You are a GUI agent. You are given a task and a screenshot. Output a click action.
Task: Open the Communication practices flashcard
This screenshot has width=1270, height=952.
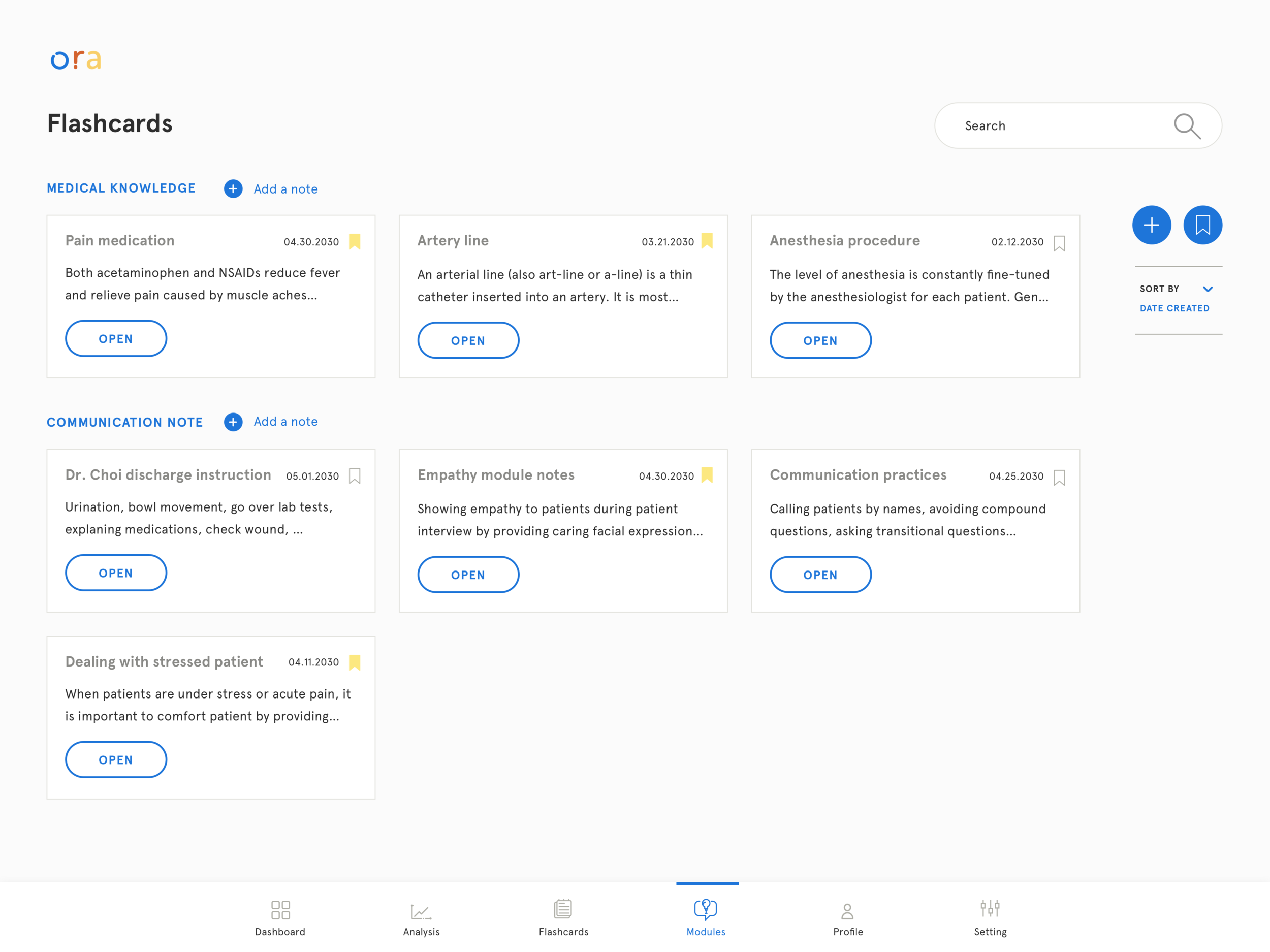pos(820,575)
